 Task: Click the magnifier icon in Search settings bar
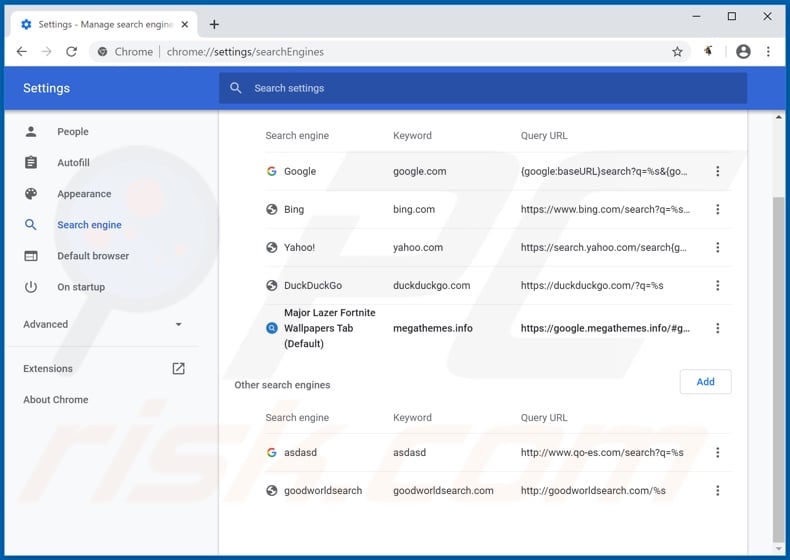click(x=235, y=88)
